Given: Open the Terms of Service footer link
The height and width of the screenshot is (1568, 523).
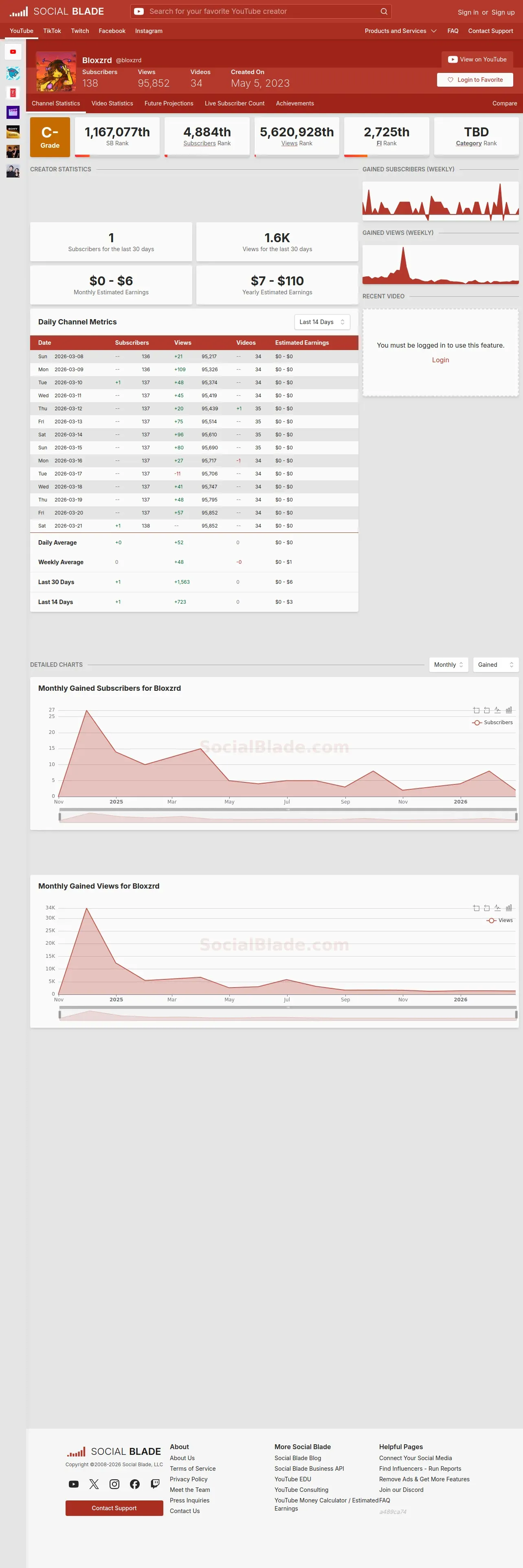Looking at the screenshot, I should tap(192, 1468).
